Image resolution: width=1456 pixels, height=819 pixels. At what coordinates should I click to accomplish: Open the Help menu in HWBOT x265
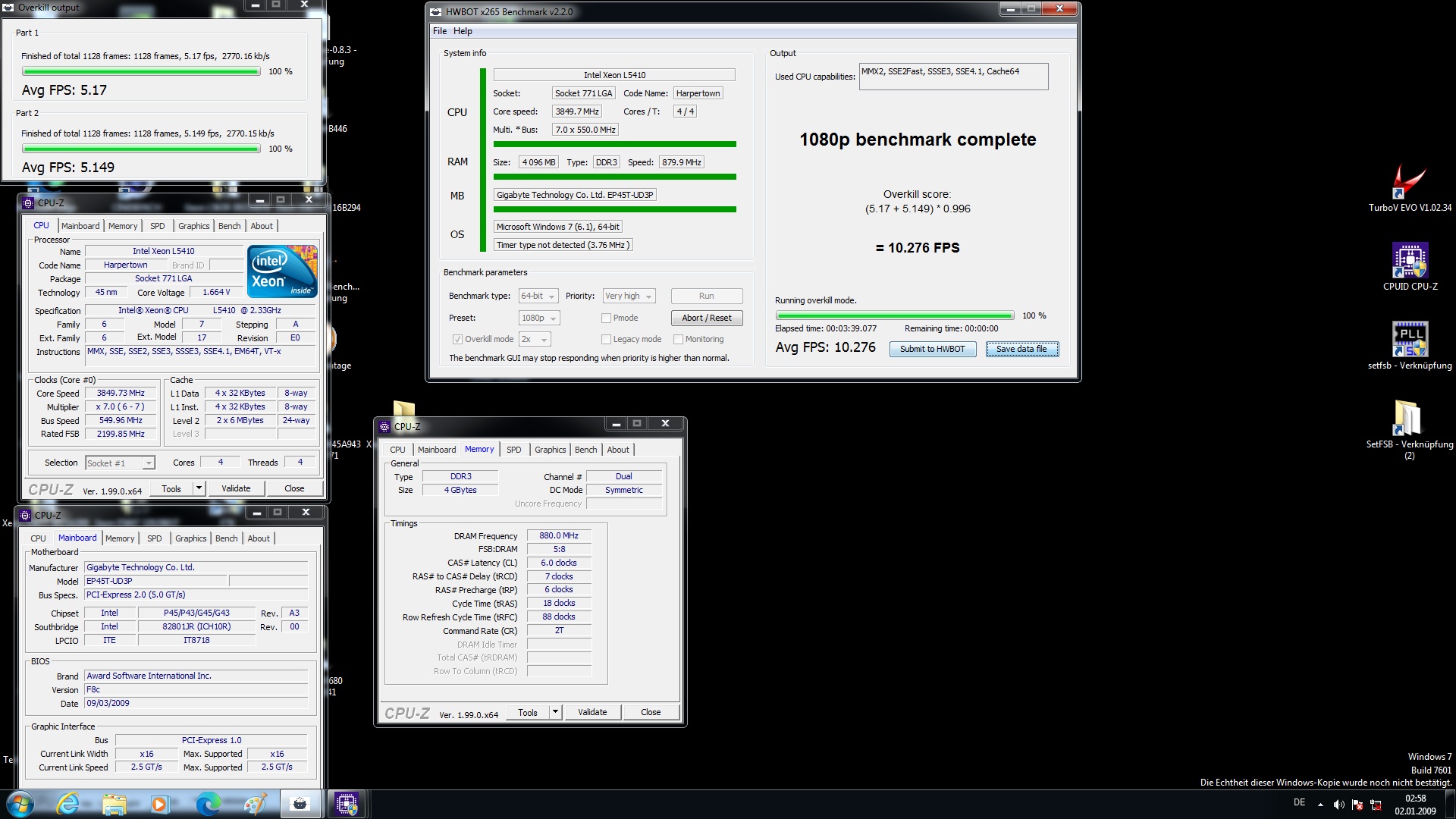pos(463,31)
